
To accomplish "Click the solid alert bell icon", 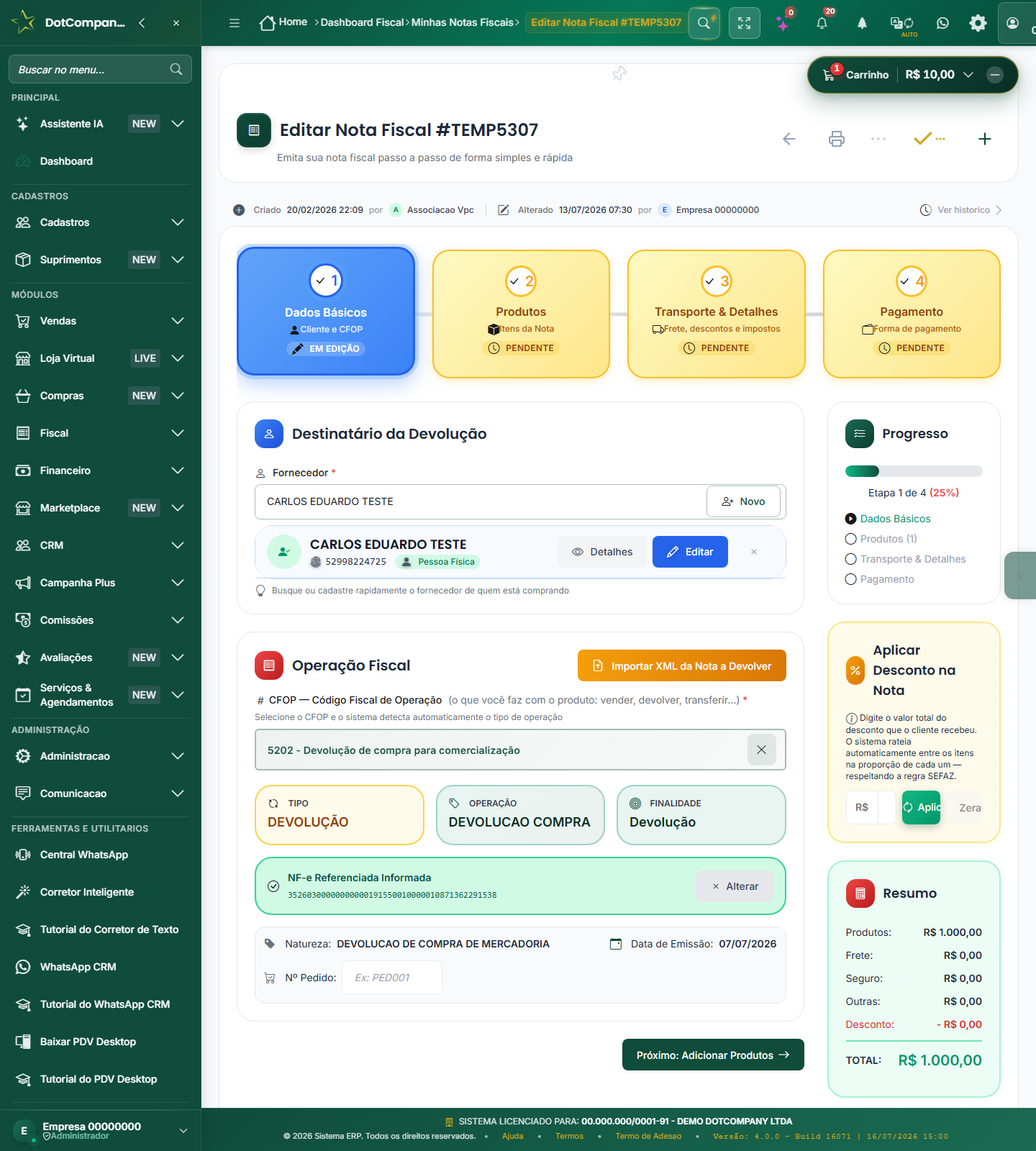I will click(x=862, y=23).
